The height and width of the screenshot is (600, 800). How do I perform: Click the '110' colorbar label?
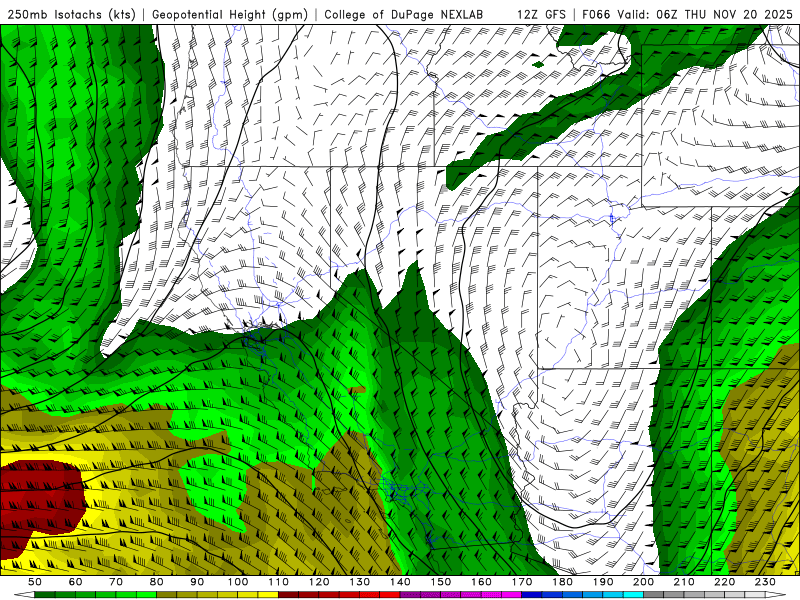click(x=279, y=582)
